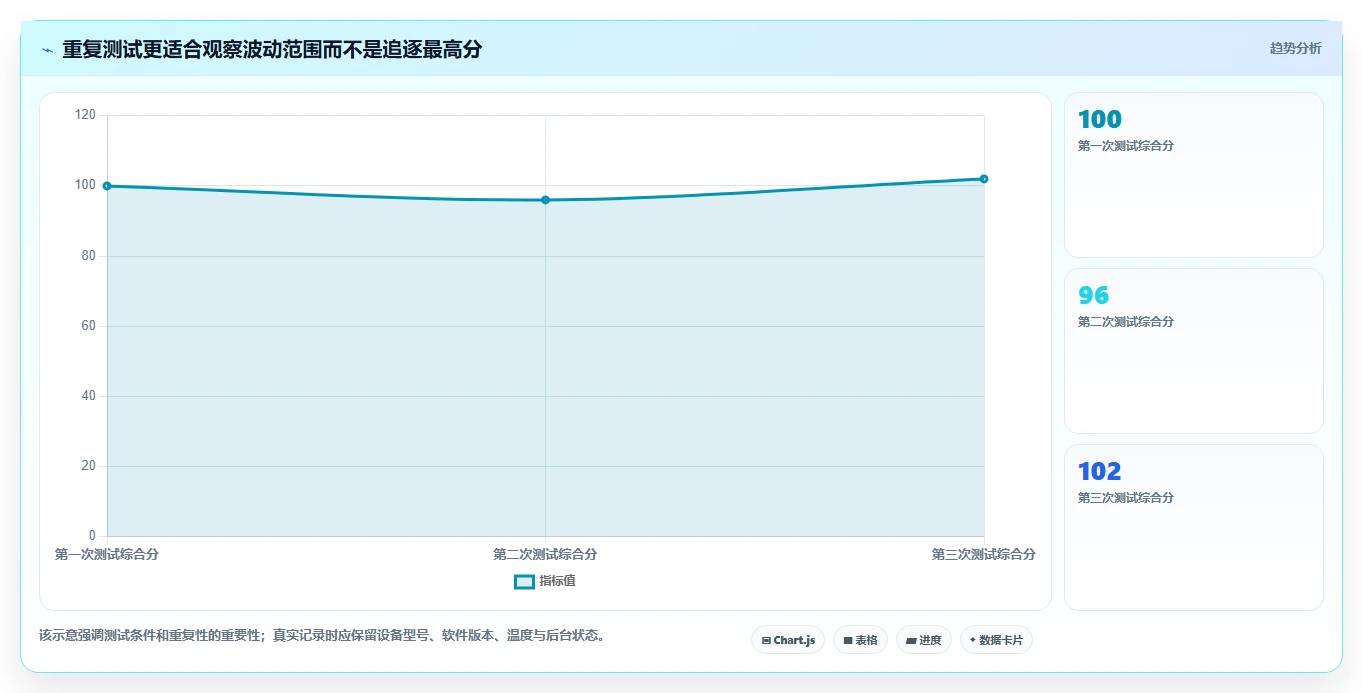Click y-axis tick label 20

click(89, 466)
